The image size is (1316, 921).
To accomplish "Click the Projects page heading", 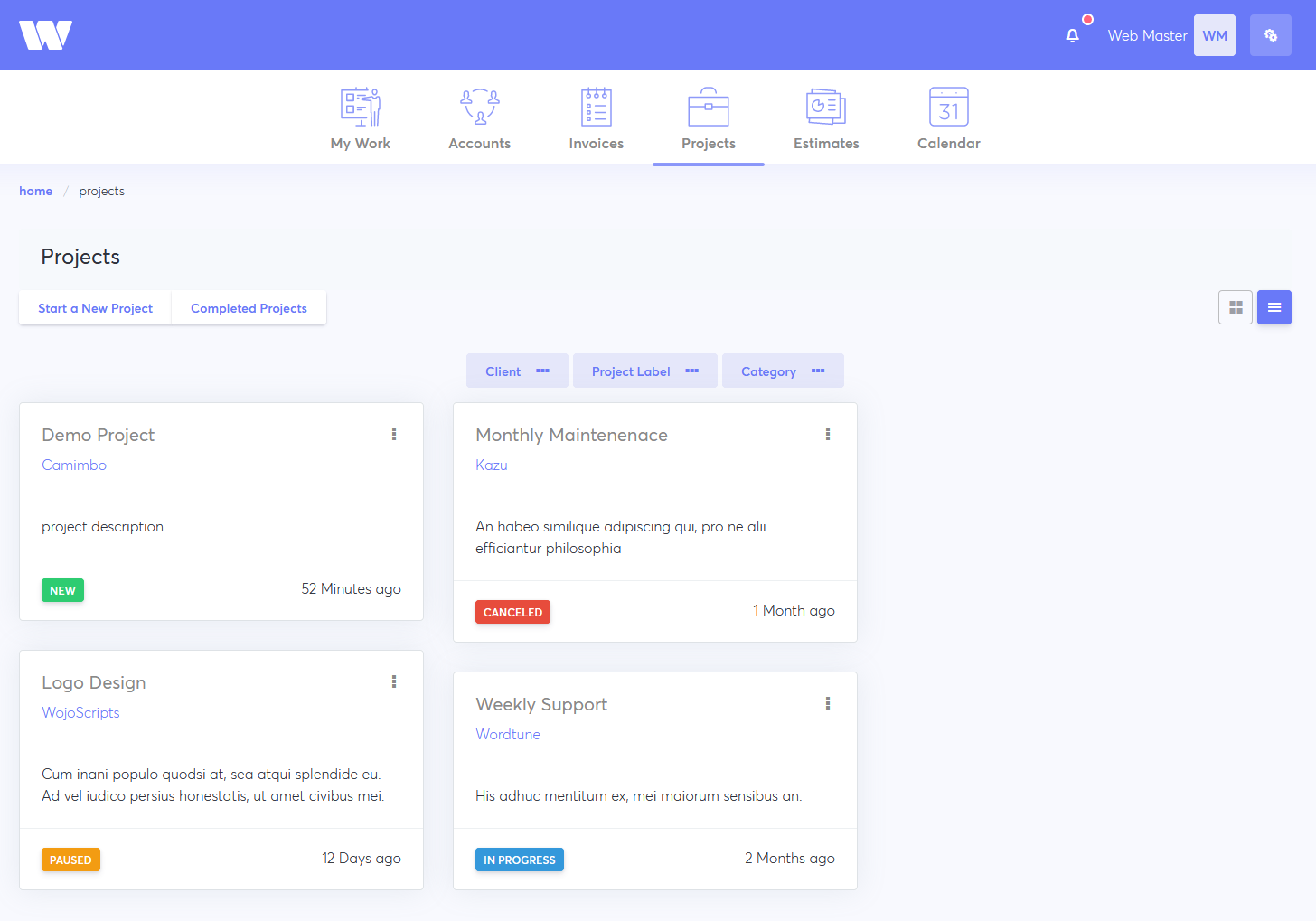I will click(80, 257).
